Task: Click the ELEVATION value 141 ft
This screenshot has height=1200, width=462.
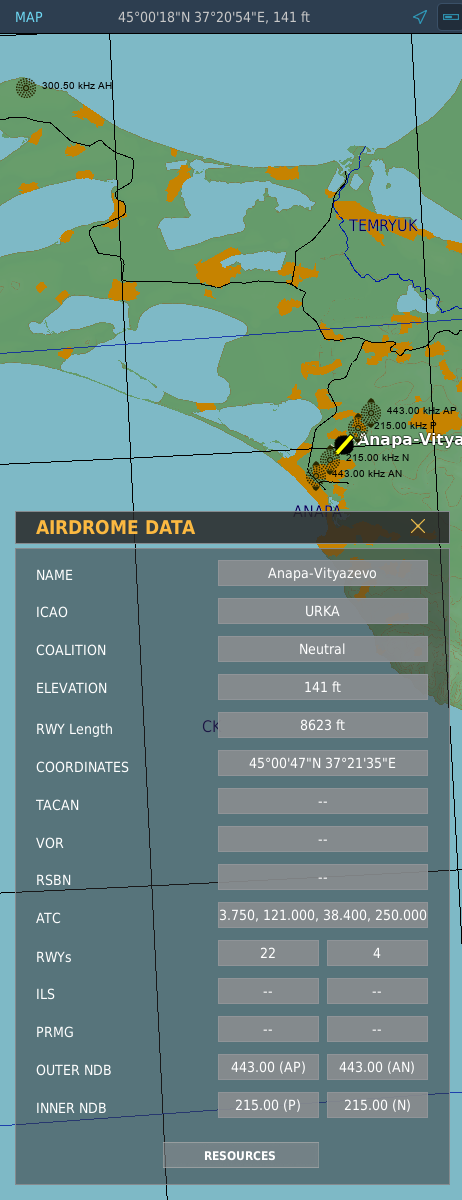Action: pyautogui.click(x=322, y=687)
